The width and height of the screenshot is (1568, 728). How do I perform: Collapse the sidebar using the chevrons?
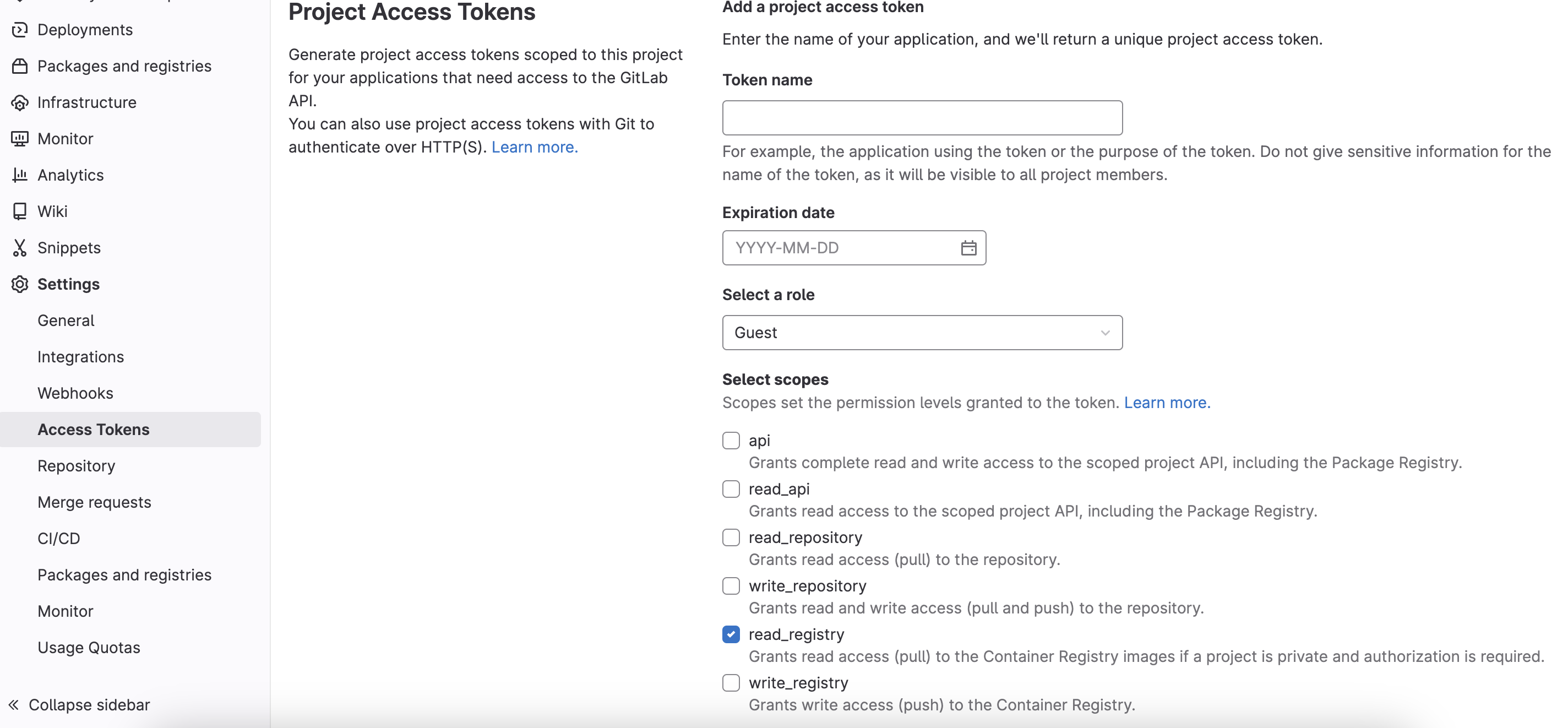13,705
